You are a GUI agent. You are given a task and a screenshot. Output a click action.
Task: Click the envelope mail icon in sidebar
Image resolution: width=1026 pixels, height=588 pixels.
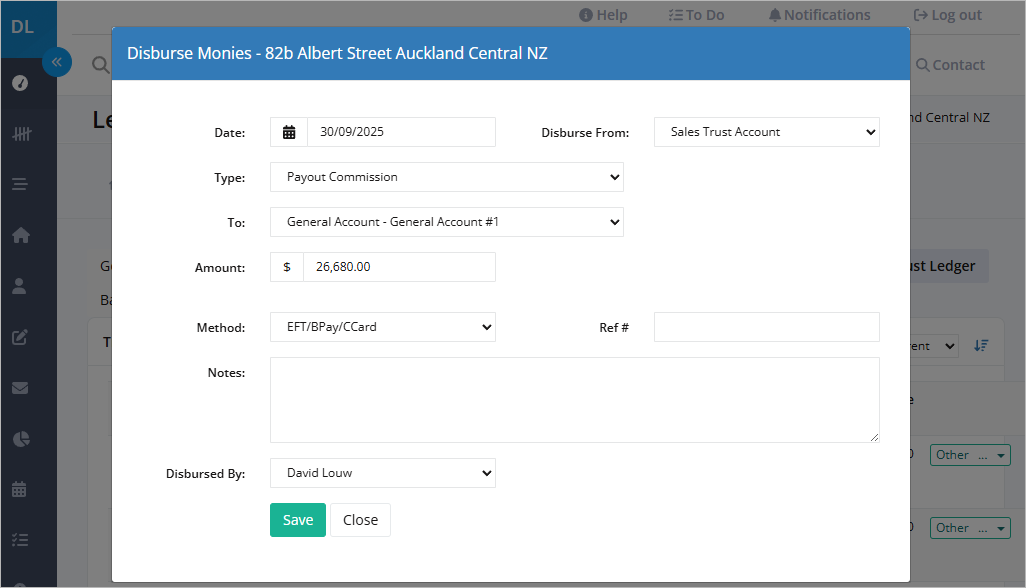(x=20, y=388)
